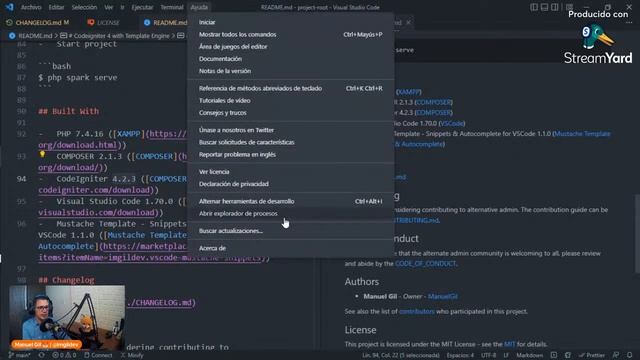Viewport: 640px width, 360px height.
Task: Toggle secondary sidebar layout icon in title bar
Action: point(555,7)
